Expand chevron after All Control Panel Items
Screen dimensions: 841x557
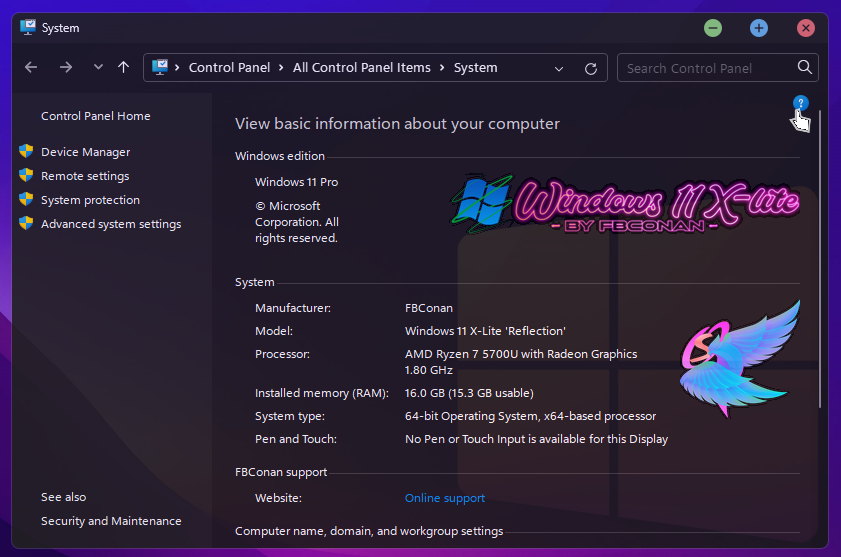[x=442, y=68]
